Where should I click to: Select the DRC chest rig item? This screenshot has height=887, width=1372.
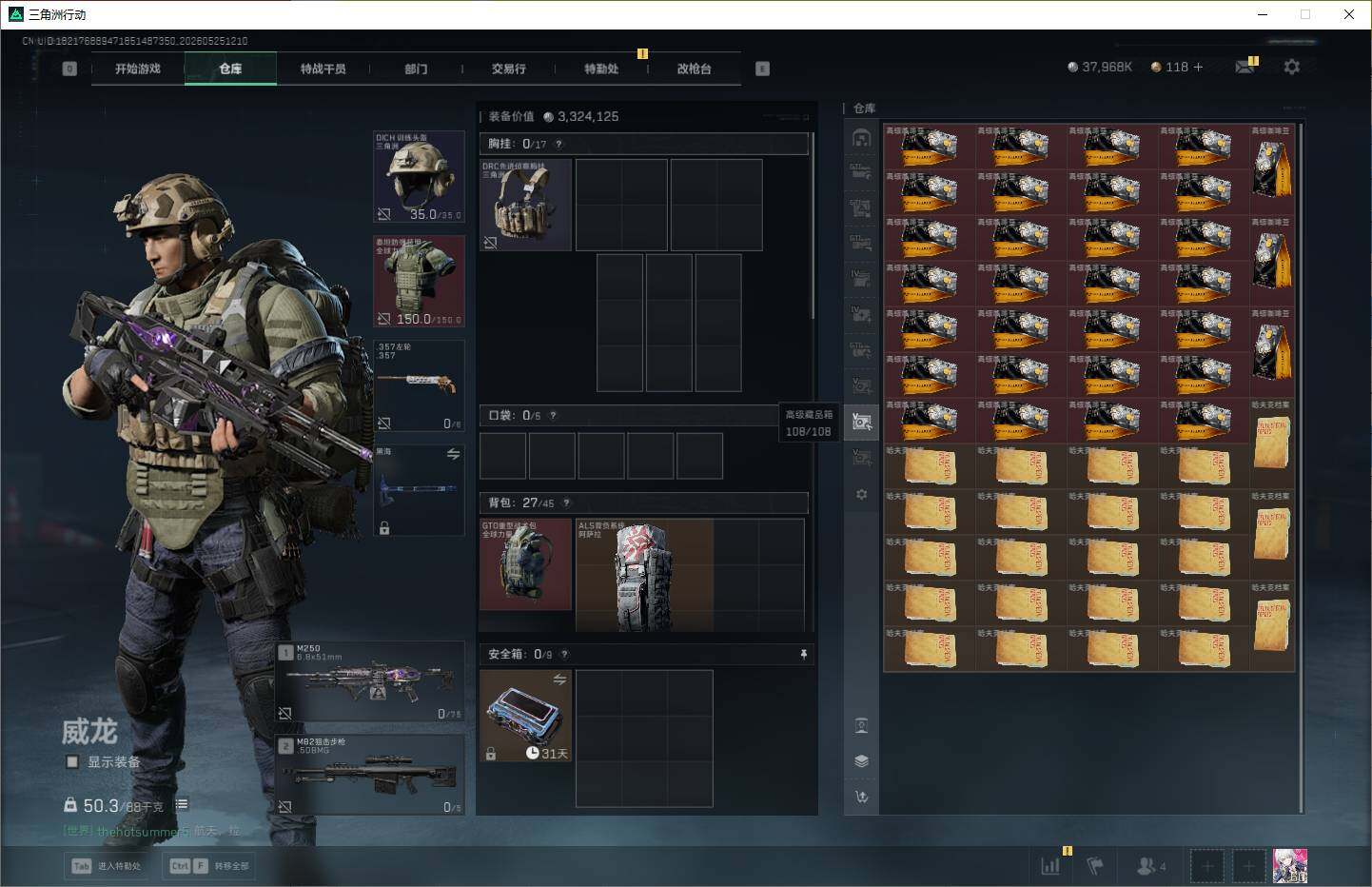point(525,205)
